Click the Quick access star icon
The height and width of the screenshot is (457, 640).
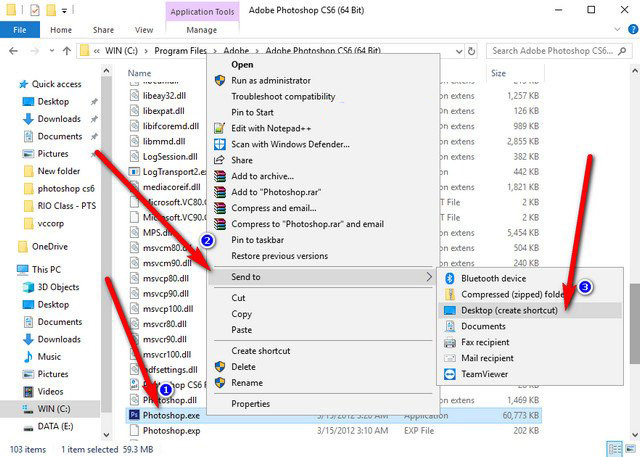(23, 84)
